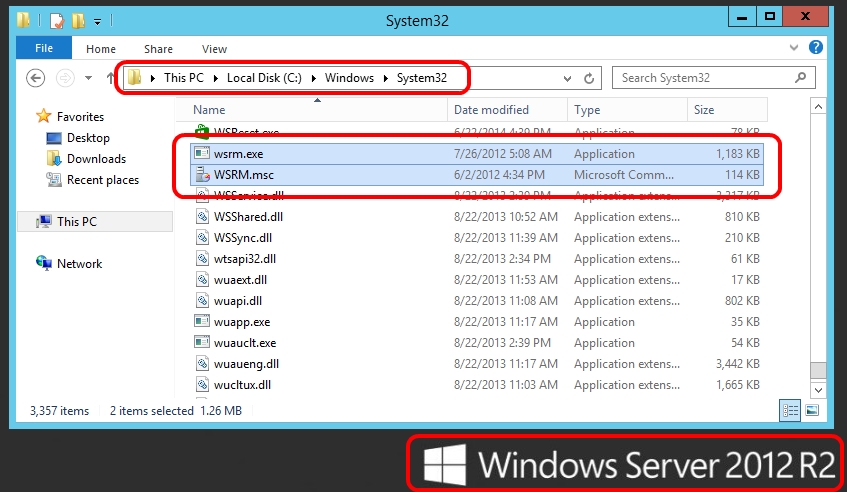This screenshot has height=492, width=847.
Task: Open Downloads in navigation pane
Action: [x=96, y=159]
